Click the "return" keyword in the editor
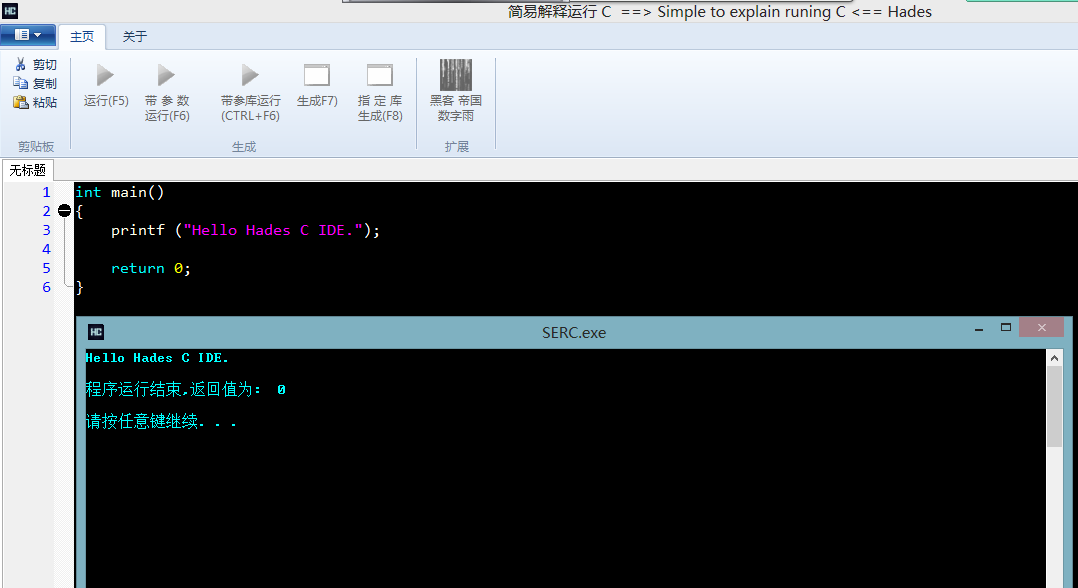The width and height of the screenshot is (1078, 588). pos(138,268)
